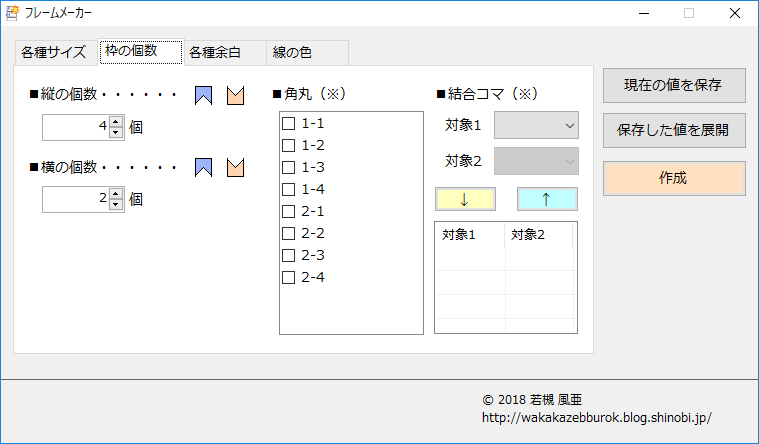
Task: Click the フレームメーカー app icon in title bar
Action: pos(12,13)
